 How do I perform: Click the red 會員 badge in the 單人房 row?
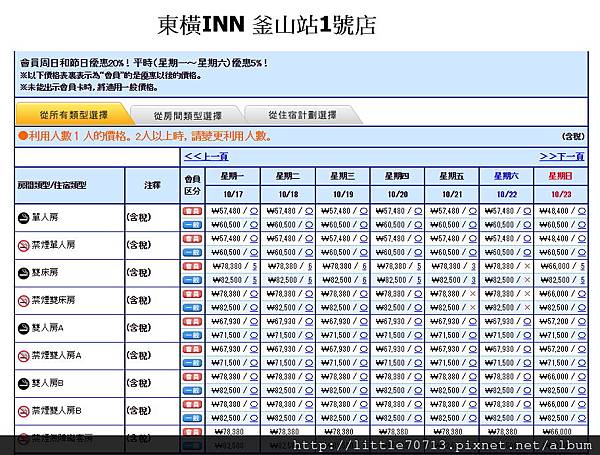192,211
